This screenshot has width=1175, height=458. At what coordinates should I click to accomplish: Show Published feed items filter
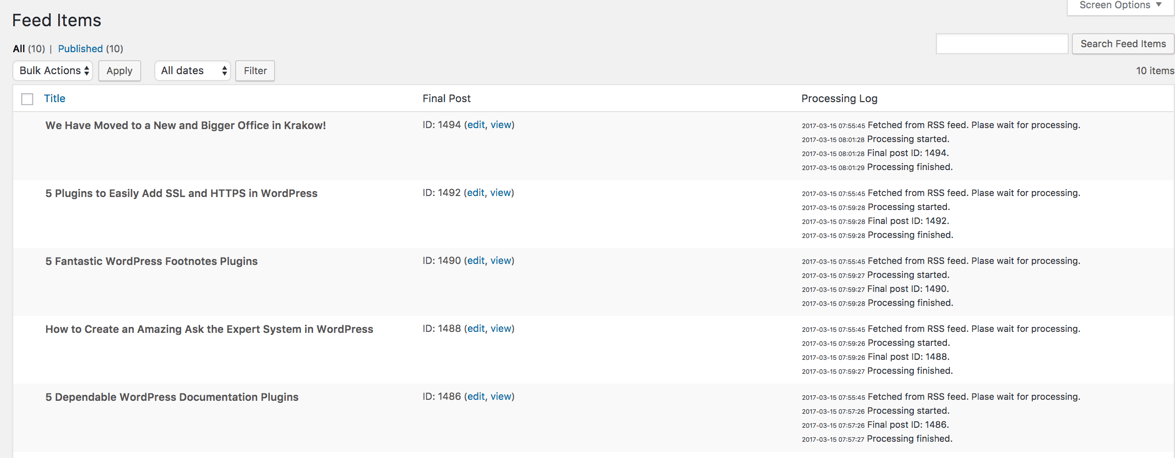click(80, 49)
